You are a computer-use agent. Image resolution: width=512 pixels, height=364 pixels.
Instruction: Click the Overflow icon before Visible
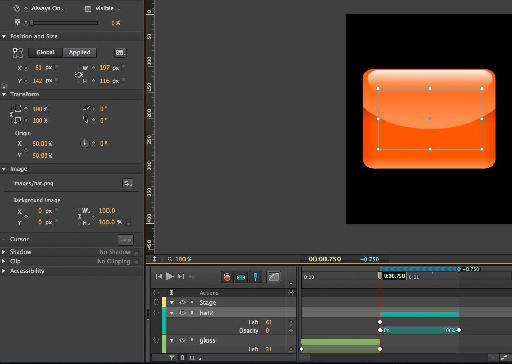pos(88,9)
